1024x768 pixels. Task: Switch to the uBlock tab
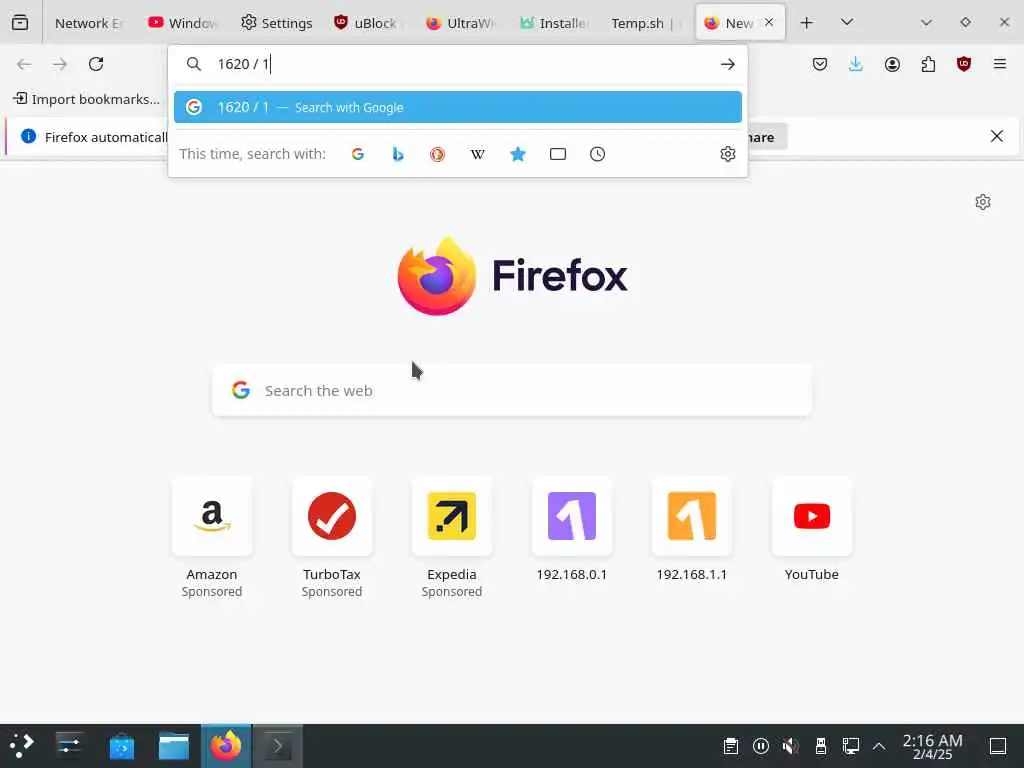click(x=369, y=23)
